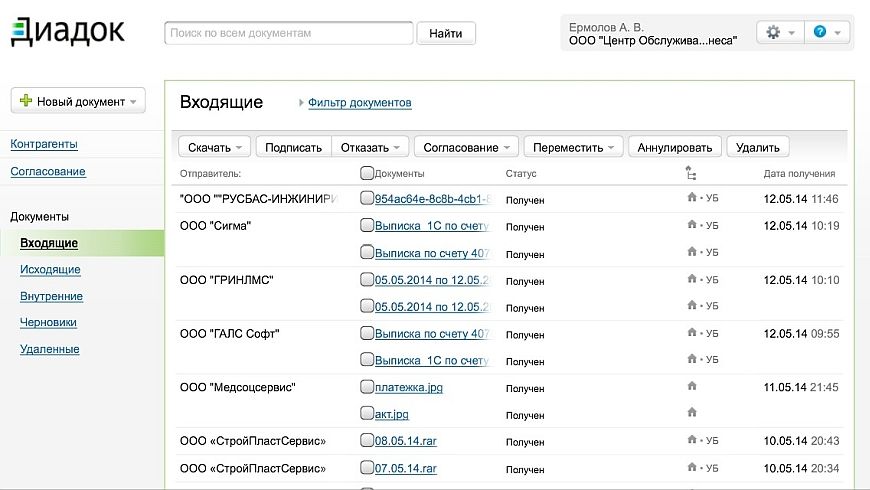Go to Согласование in the sidebar
This screenshot has height=490, width=870.
48,171
